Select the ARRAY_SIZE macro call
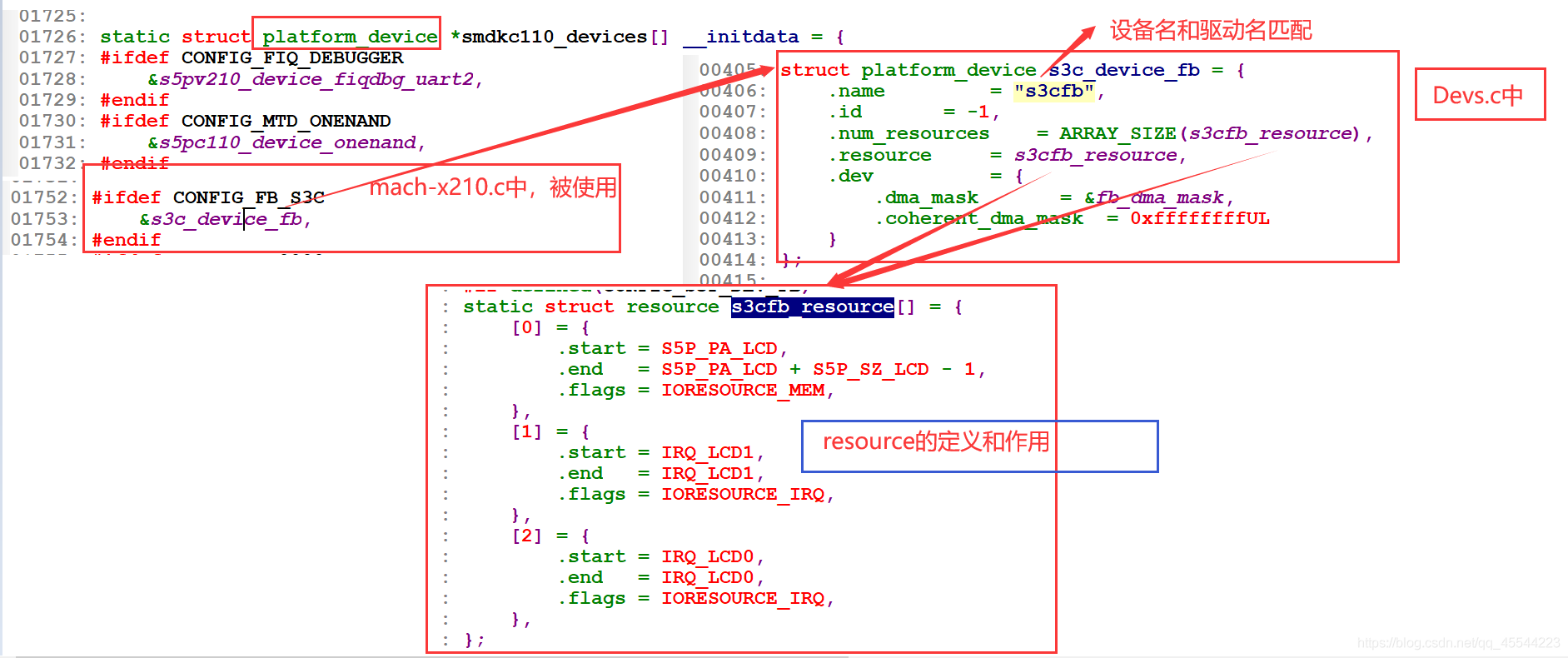 [x=1210, y=133]
